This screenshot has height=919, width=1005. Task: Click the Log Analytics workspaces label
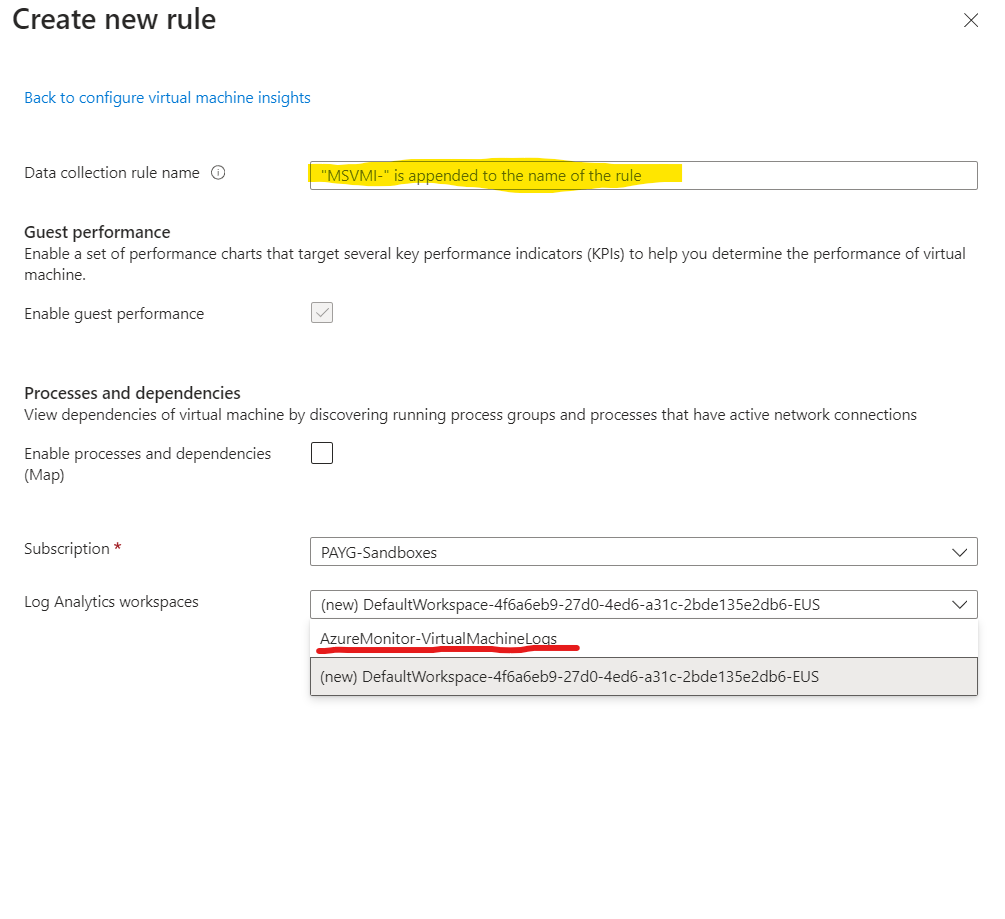(x=111, y=602)
